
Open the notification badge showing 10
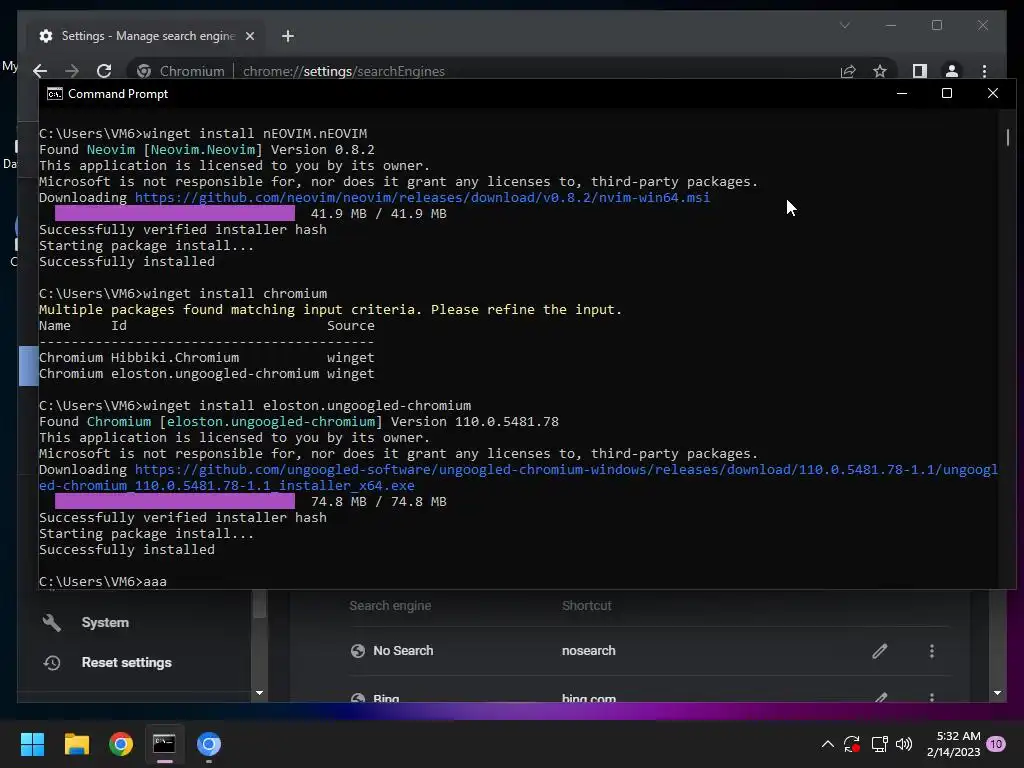[x=996, y=744]
